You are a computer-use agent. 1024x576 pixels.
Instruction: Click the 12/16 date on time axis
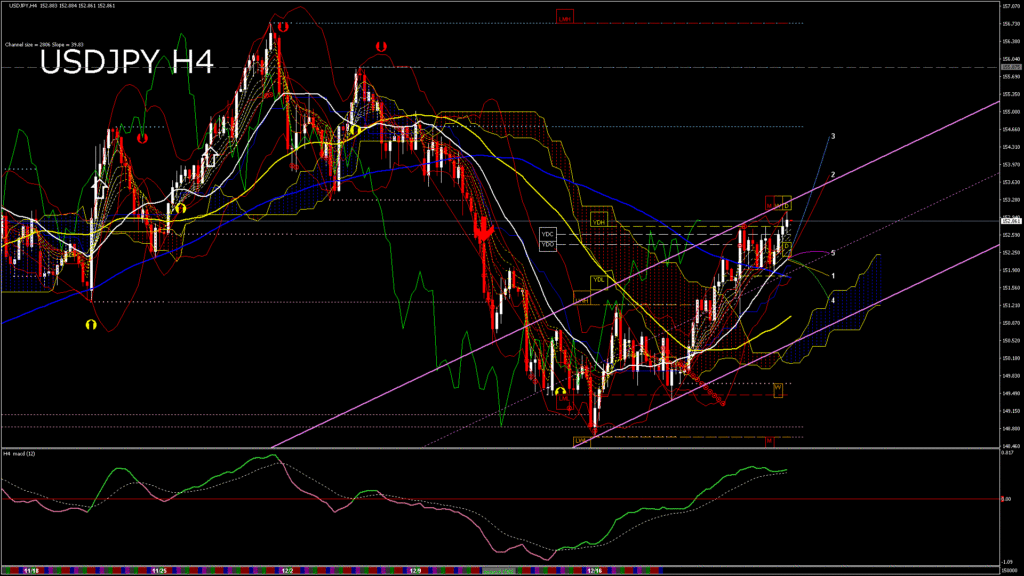click(594, 572)
